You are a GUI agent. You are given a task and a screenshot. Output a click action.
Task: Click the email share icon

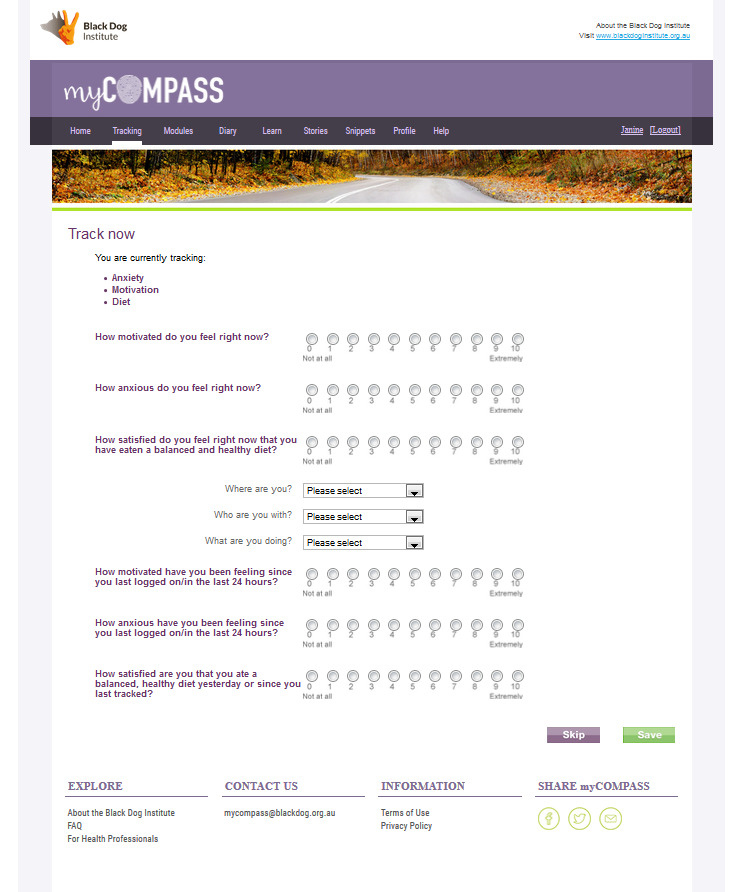[610, 819]
